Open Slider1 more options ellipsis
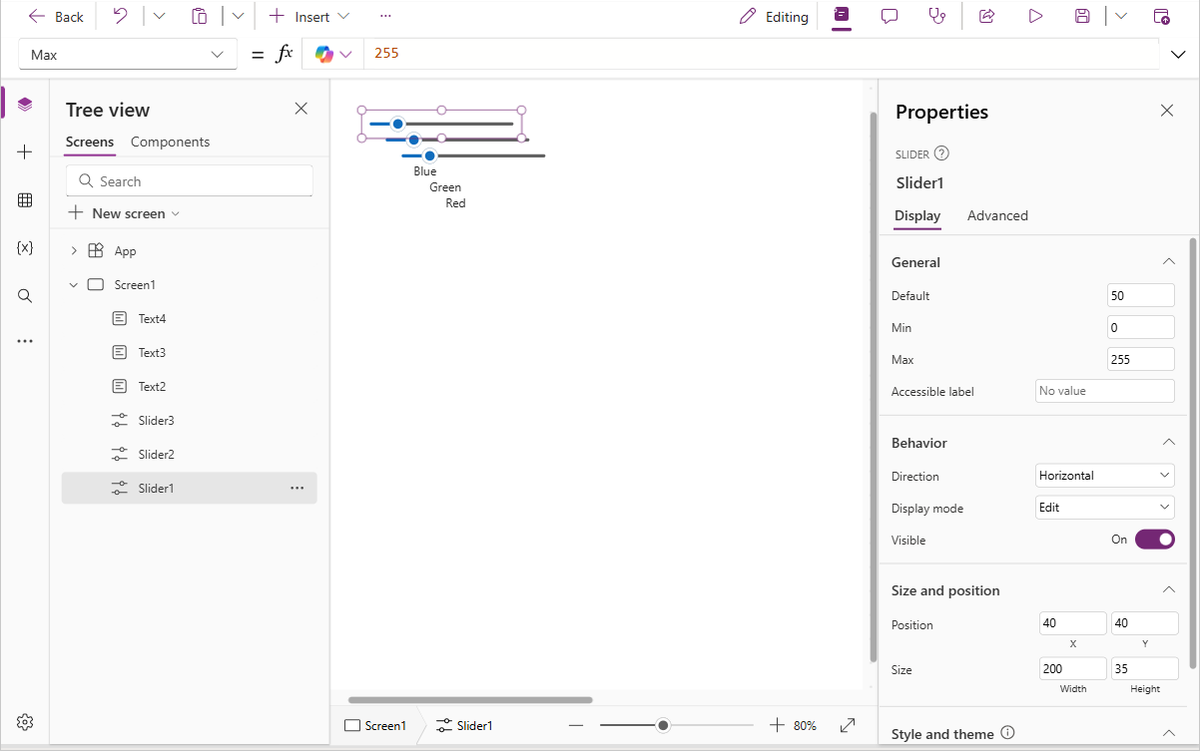The height and width of the screenshot is (751, 1200). pyautogui.click(x=297, y=488)
